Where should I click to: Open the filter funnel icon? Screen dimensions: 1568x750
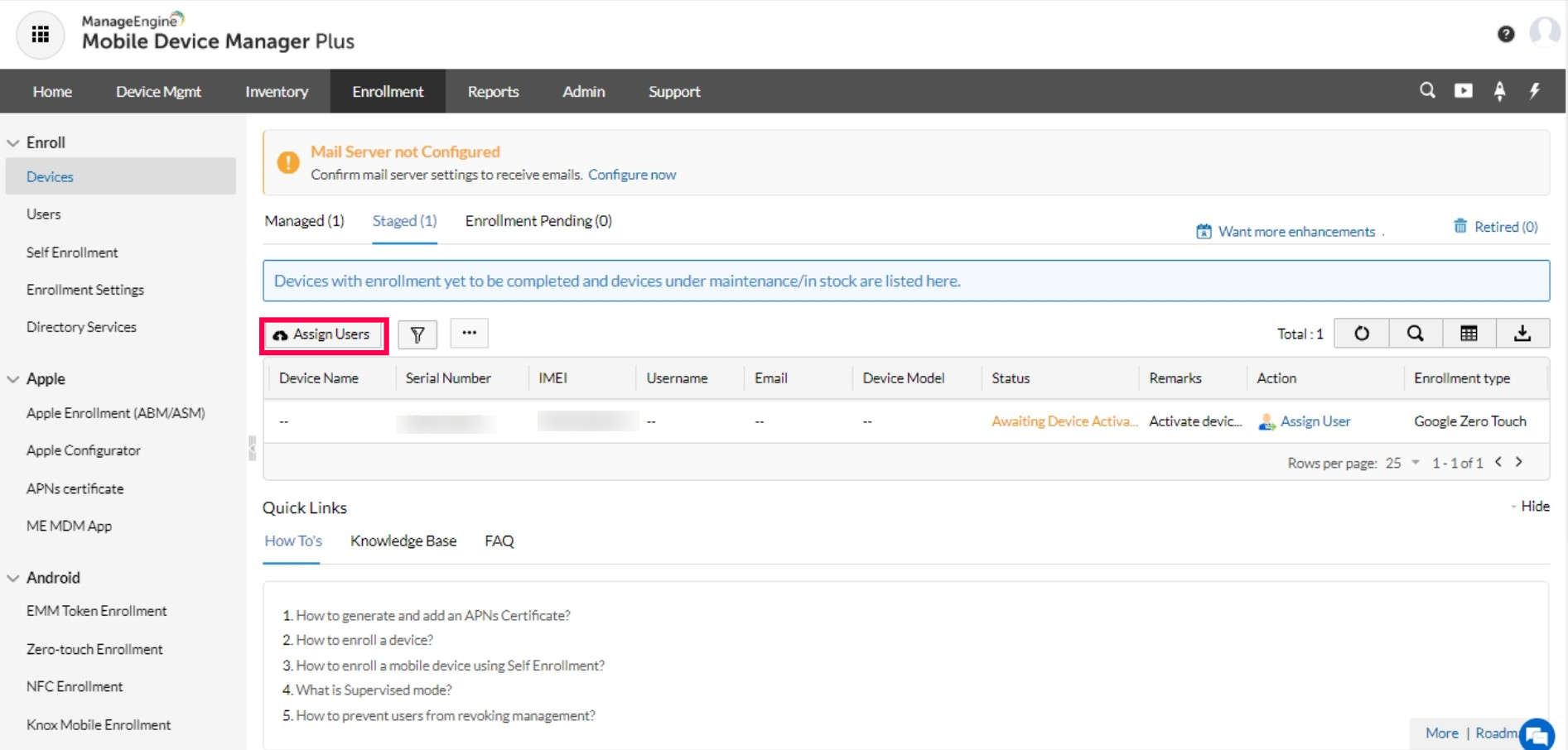point(417,334)
